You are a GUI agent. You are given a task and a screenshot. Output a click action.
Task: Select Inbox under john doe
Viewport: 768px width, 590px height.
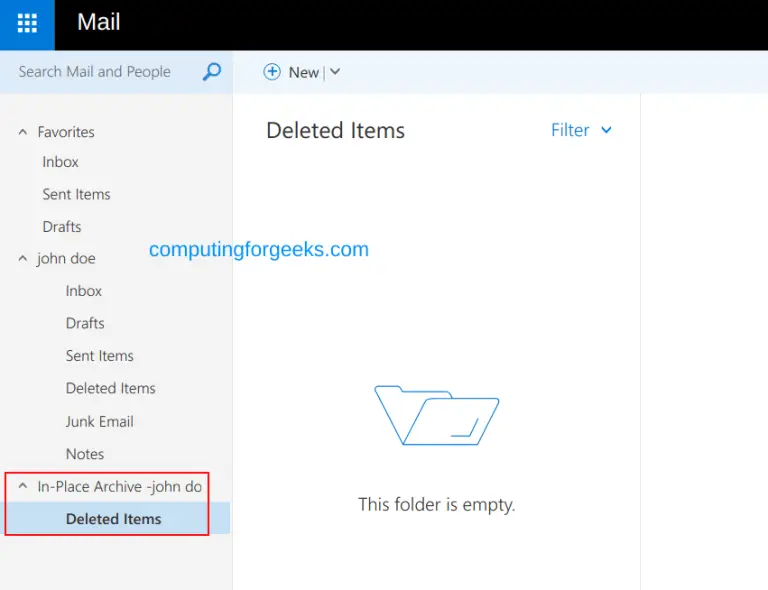coord(84,291)
